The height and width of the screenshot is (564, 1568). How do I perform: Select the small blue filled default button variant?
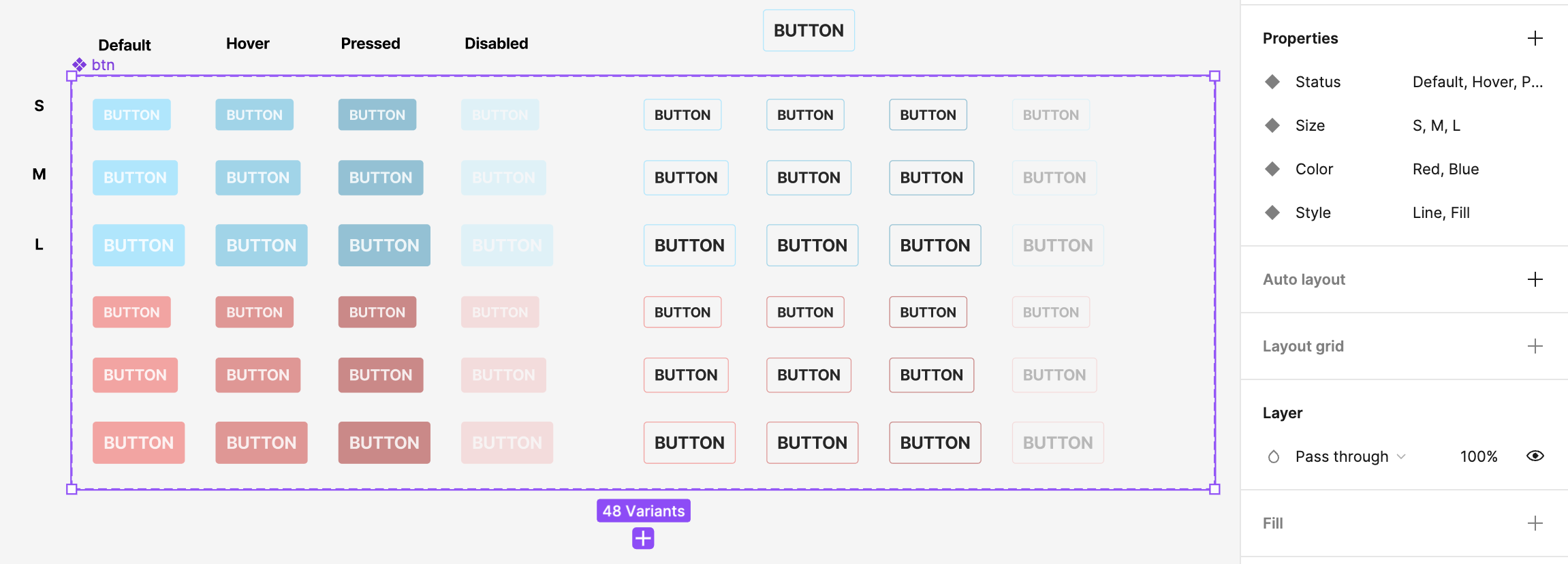click(x=131, y=115)
